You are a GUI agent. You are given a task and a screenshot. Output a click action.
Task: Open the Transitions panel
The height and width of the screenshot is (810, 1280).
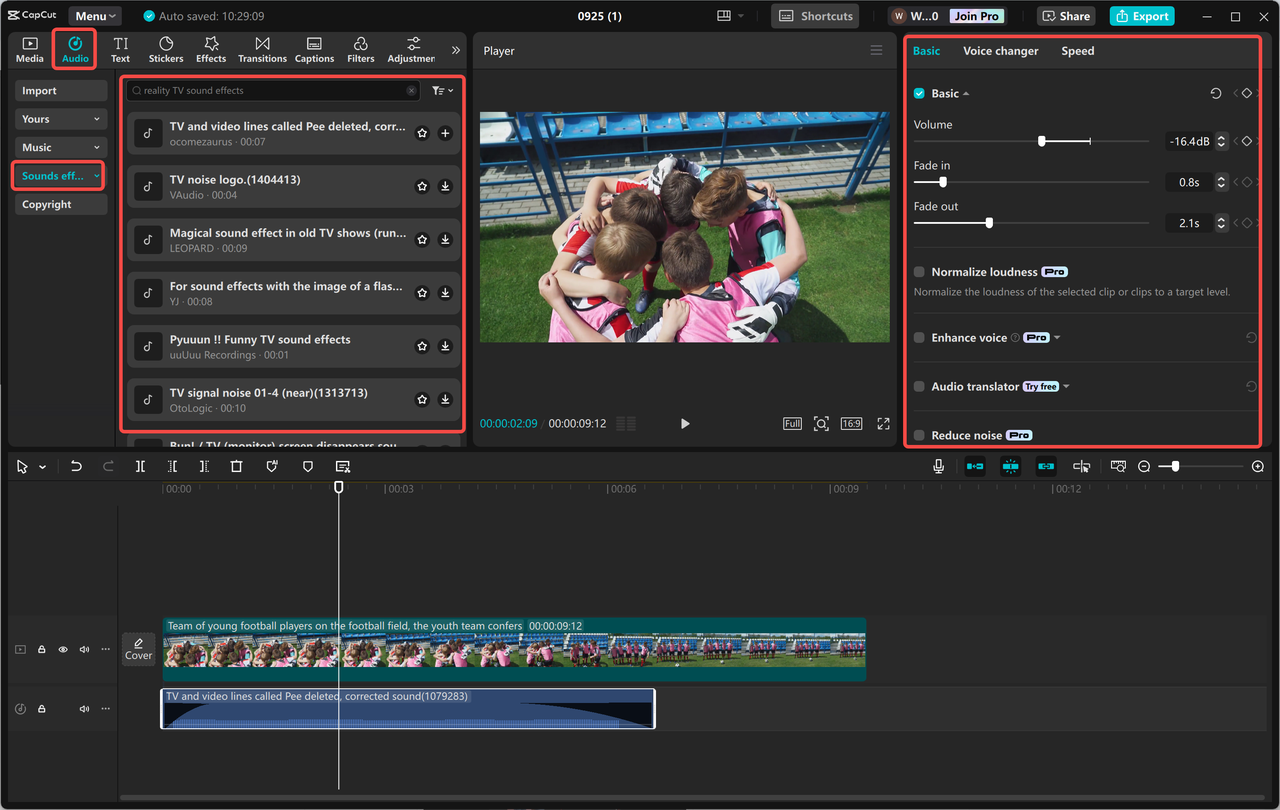coord(262,49)
